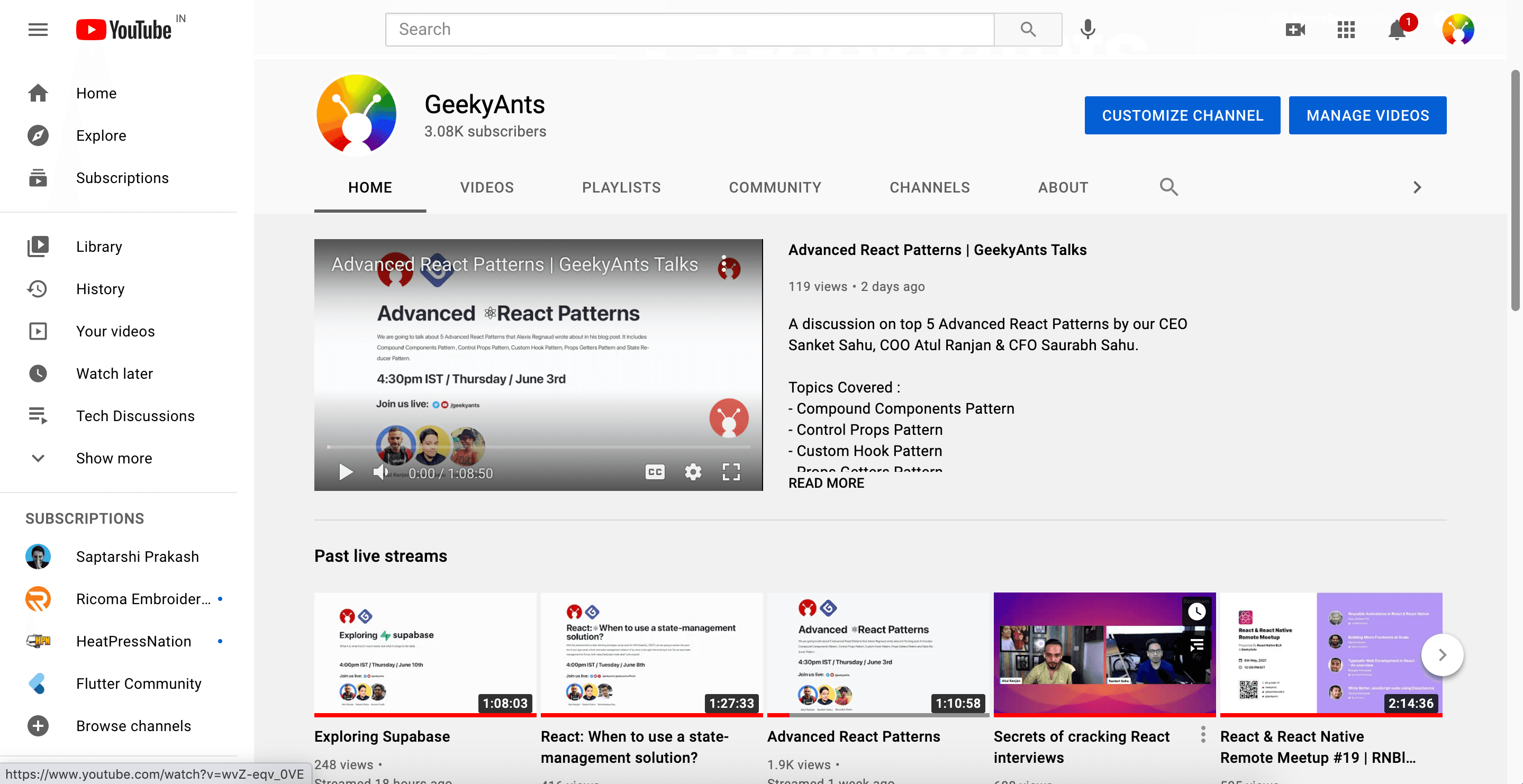This screenshot has width=1523, height=784.
Task: Toggle closed captions in the video player
Action: [655, 472]
